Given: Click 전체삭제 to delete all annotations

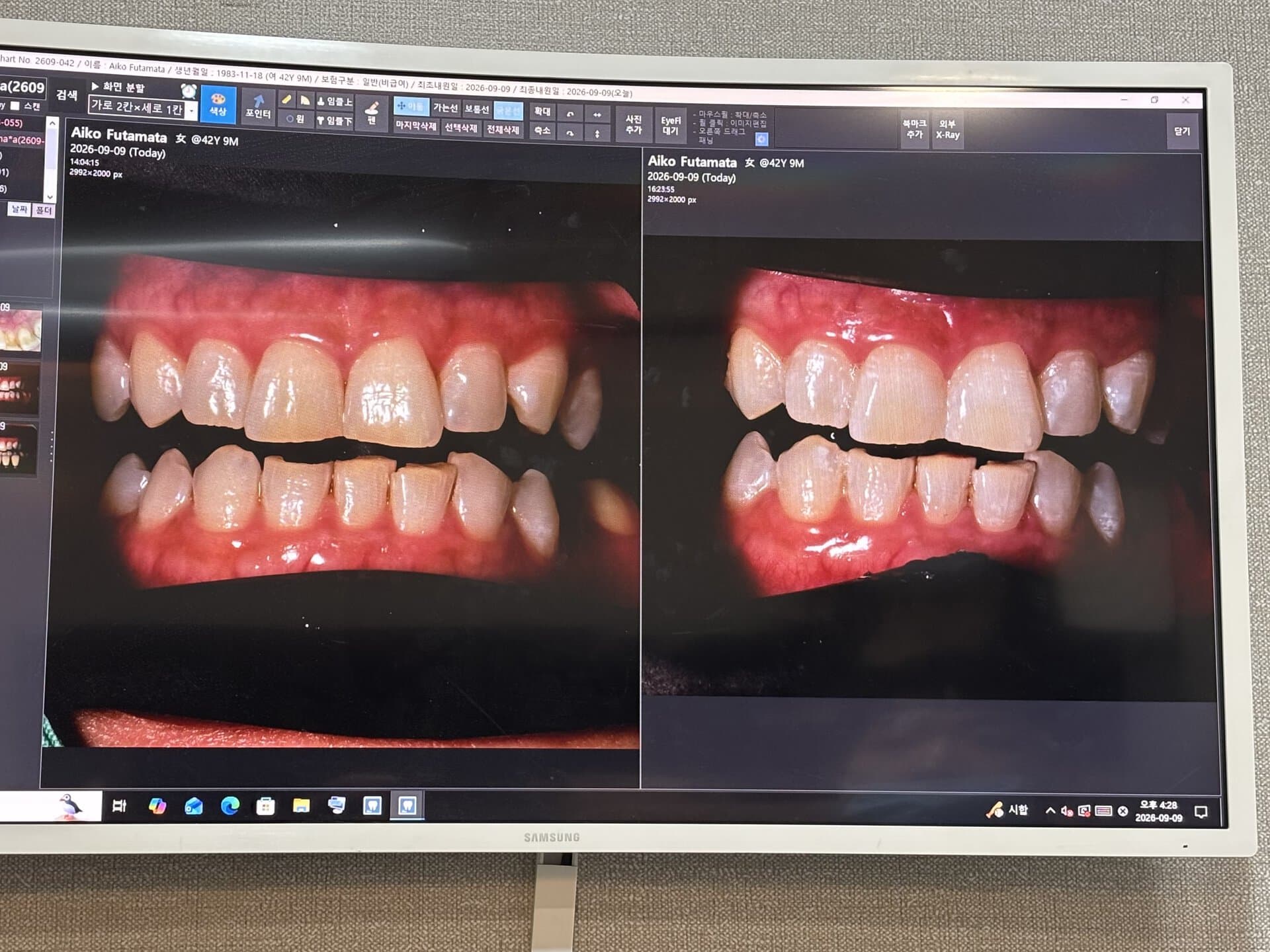Looking at the screenshot, I should coord(503,130).
